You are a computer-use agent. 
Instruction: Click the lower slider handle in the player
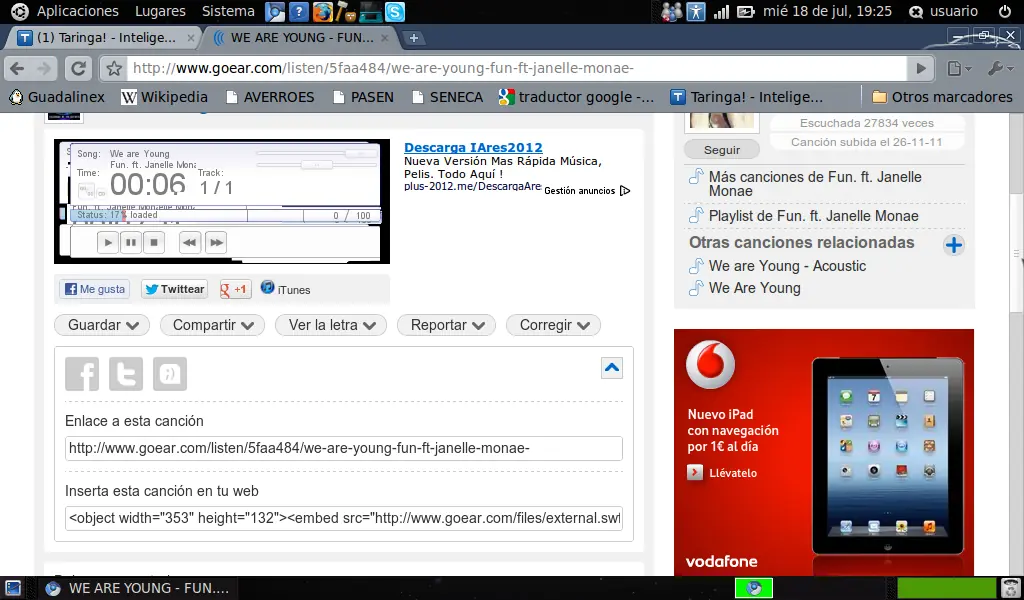(317, 165)
